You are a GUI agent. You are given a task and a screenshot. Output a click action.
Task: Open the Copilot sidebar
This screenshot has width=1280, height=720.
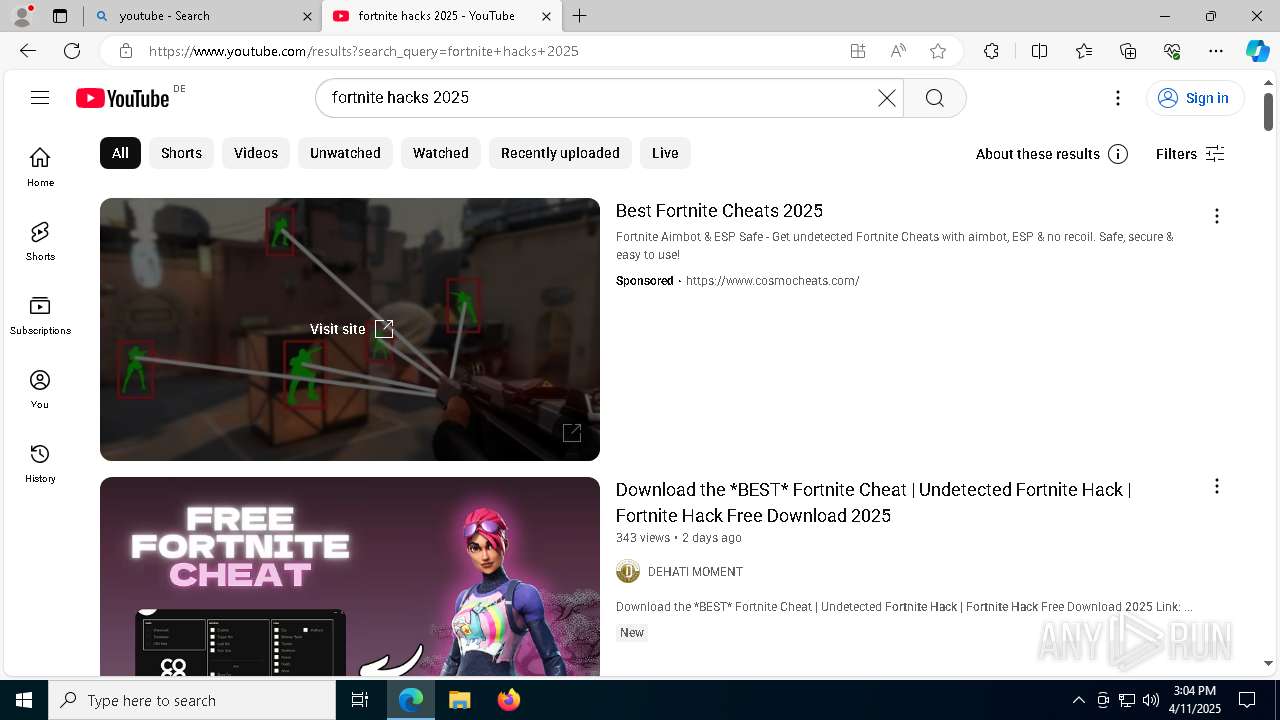pos(1257,51)
